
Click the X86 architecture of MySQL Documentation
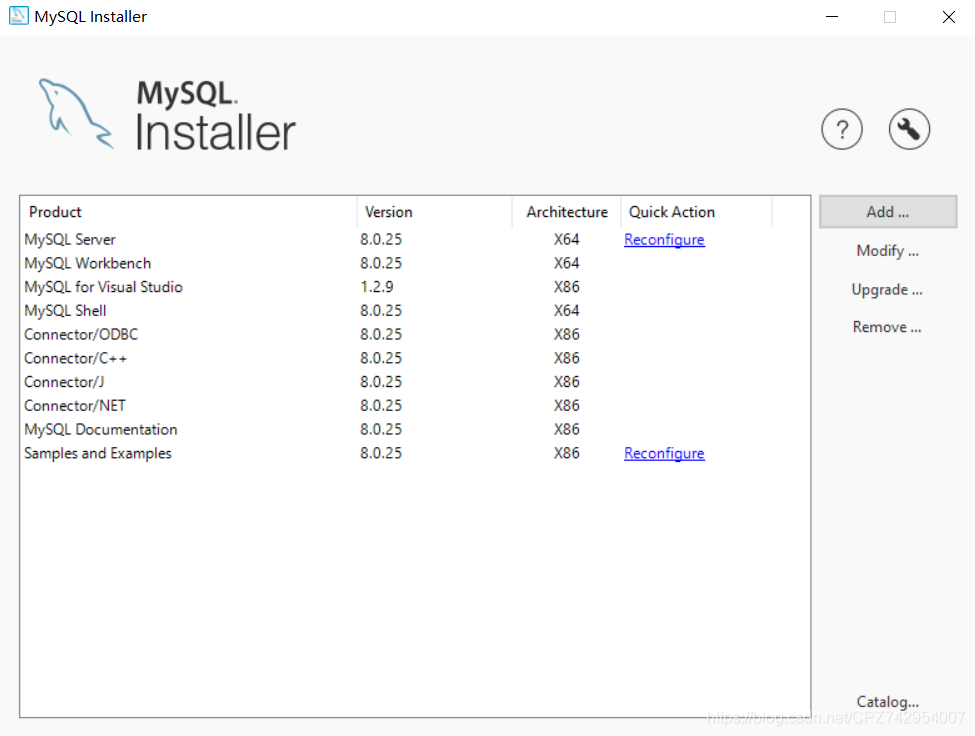(566, 430)
